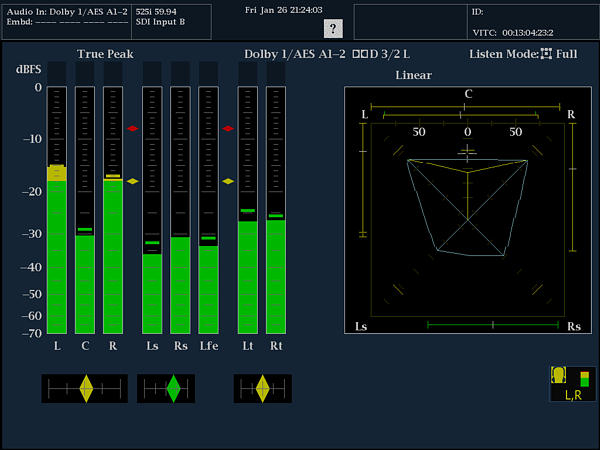Click the green diamond on the middle correlation meter
The height and width of the screenshot is (450, 600).
tap(174, 388)
